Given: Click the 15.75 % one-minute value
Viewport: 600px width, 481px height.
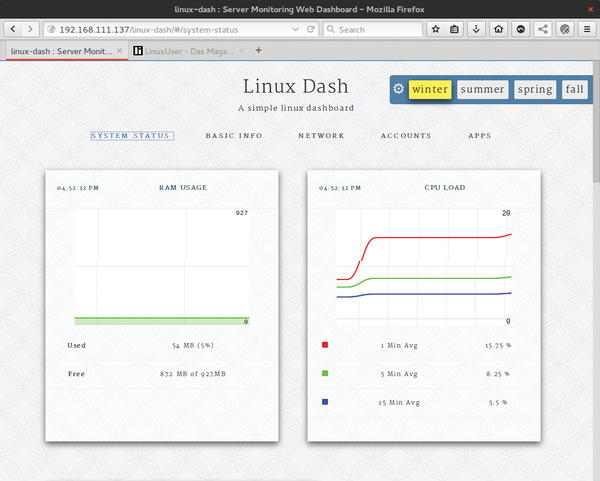Looking at the screenshot, I should coord(498,346).
